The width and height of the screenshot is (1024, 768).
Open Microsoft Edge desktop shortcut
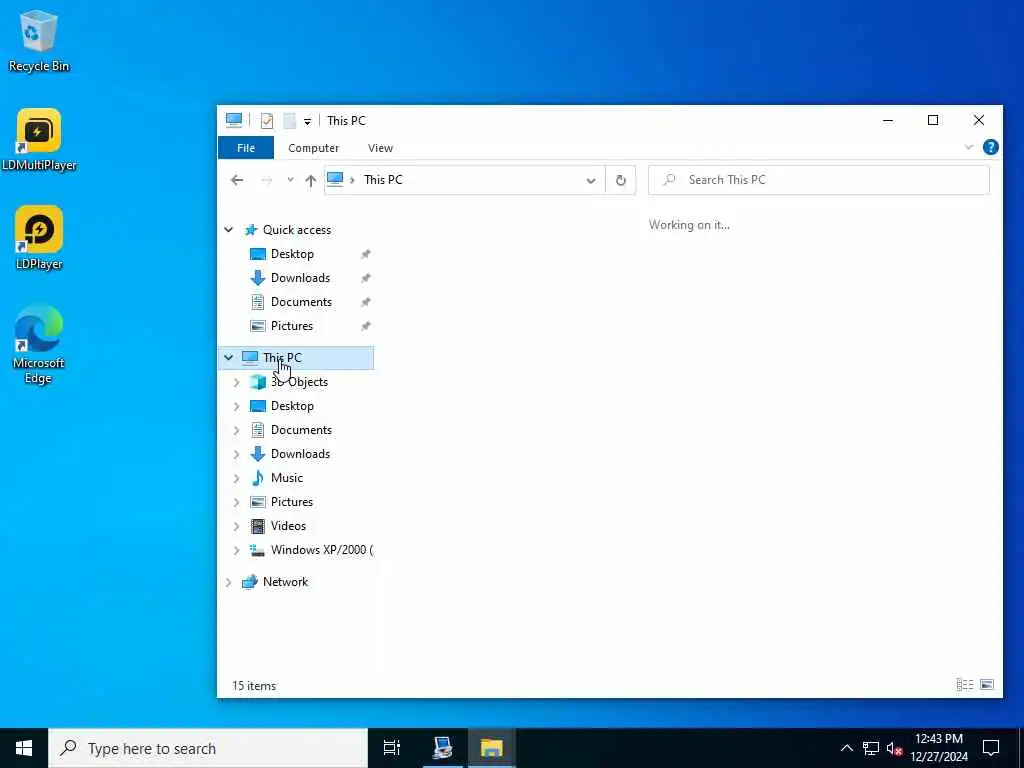coord(39,344)
